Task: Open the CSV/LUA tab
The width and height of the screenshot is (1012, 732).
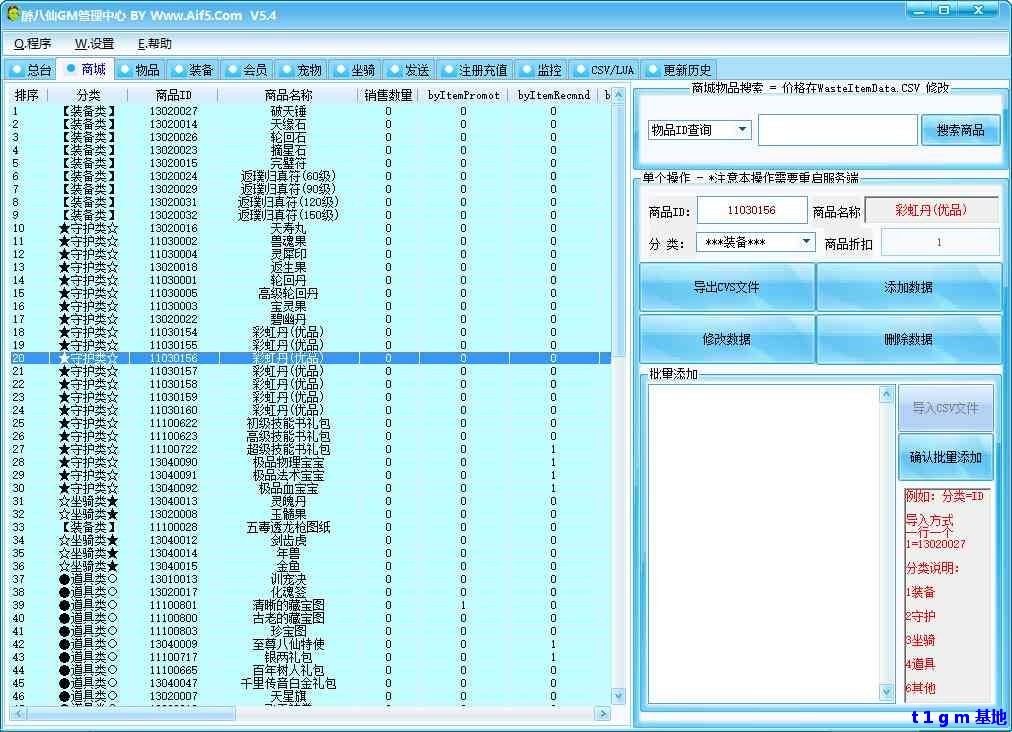Action: tap(604, 70)
